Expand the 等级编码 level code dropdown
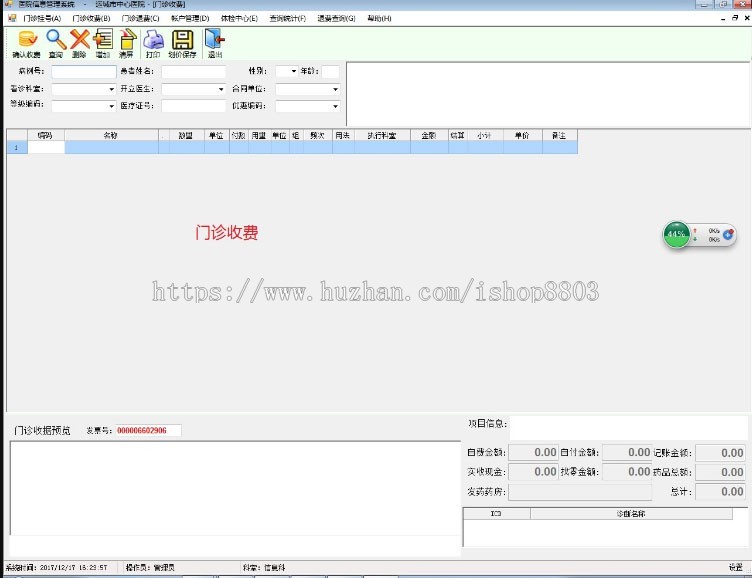This screenshot has width=752, height=578. [111, 106]
